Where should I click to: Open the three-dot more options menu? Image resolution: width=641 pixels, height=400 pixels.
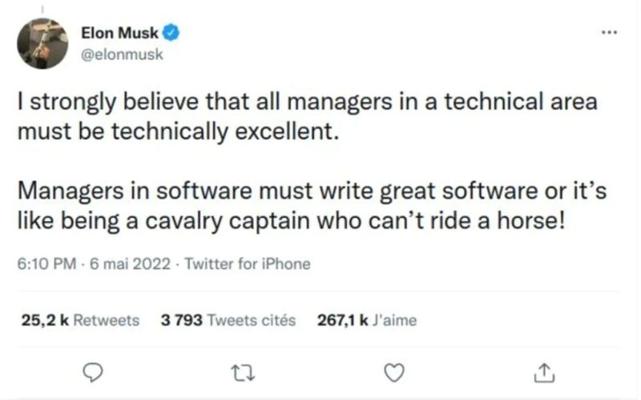pos(610,32)
